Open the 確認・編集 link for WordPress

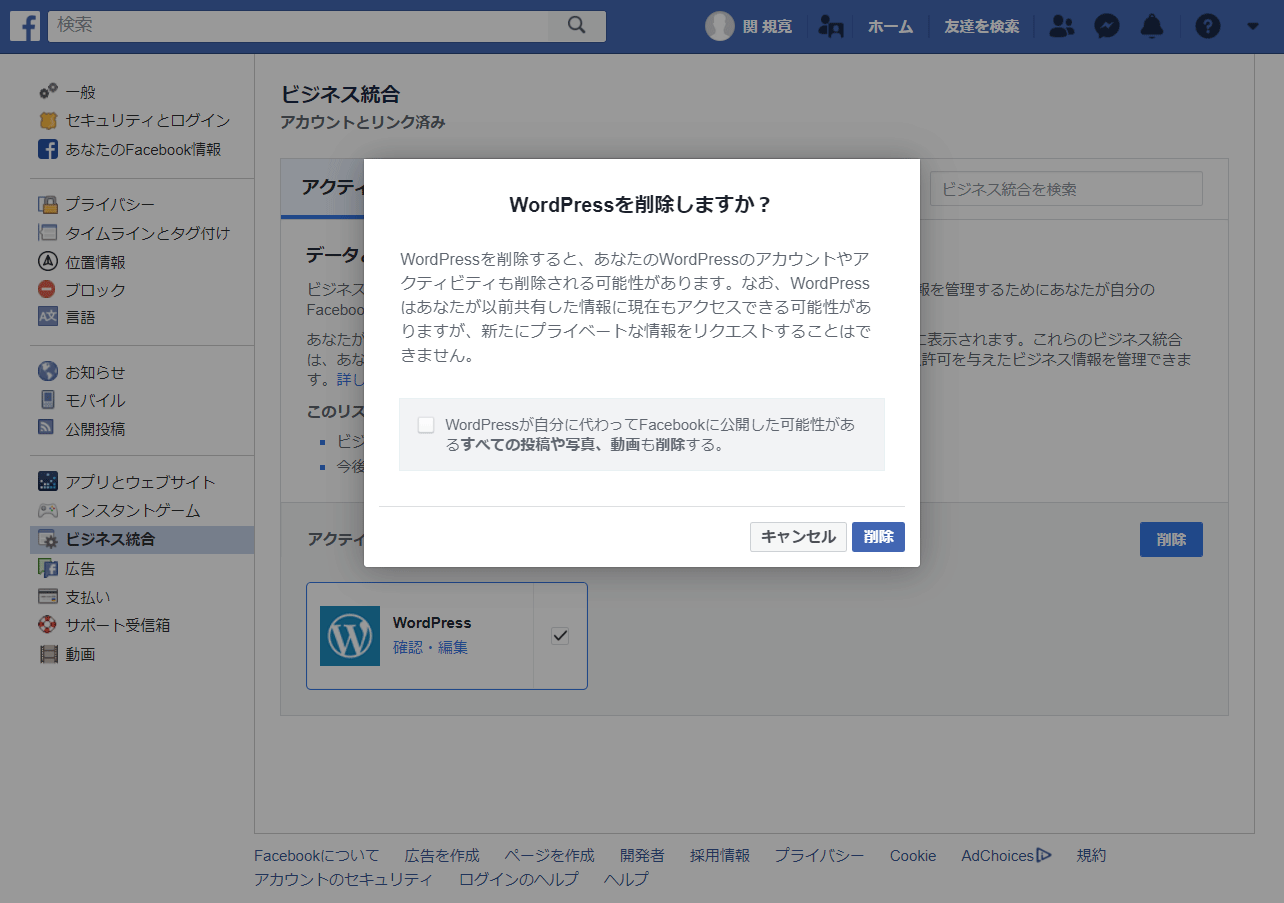click(430, 647)
